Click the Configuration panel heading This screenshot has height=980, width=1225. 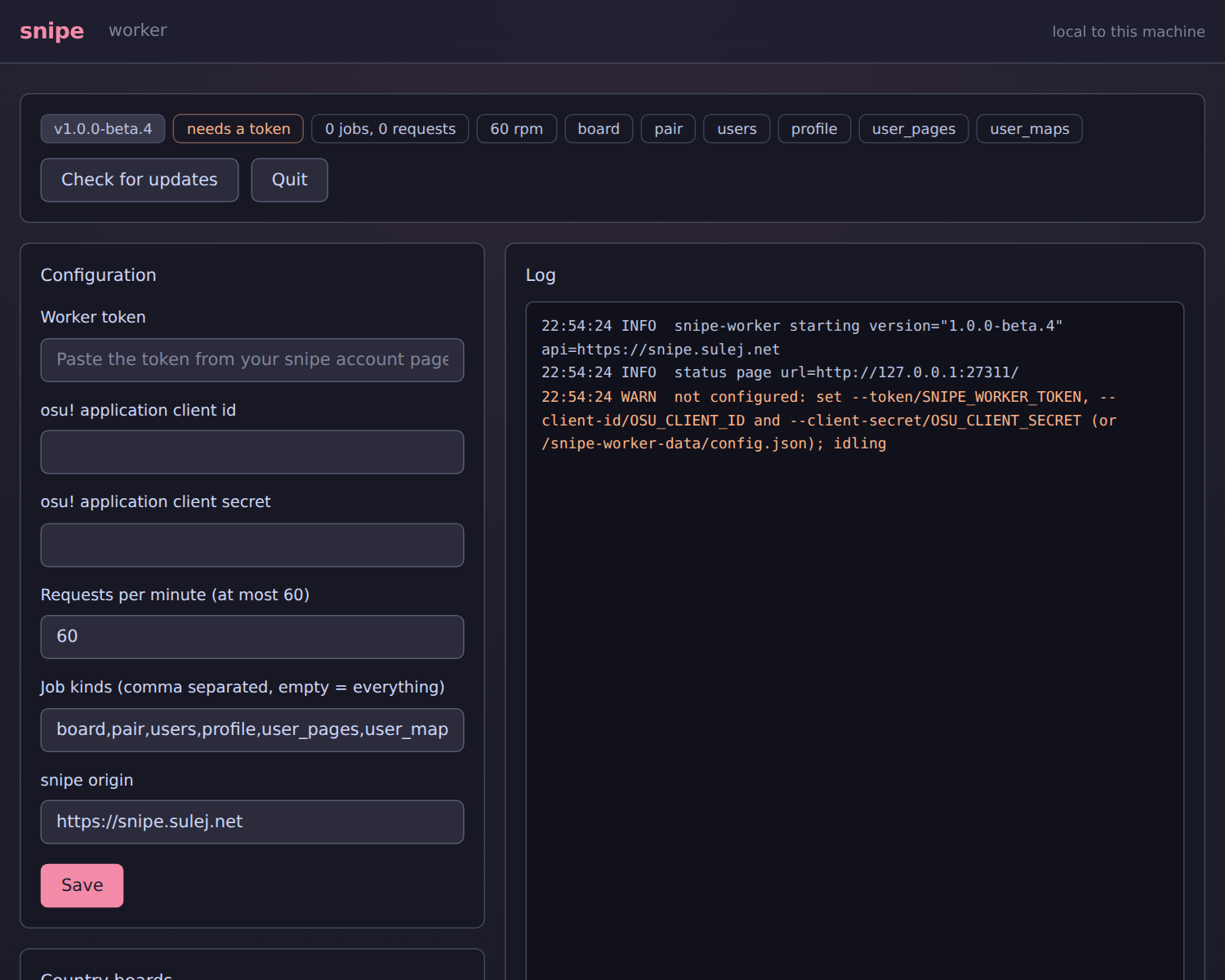click(99, 275)
